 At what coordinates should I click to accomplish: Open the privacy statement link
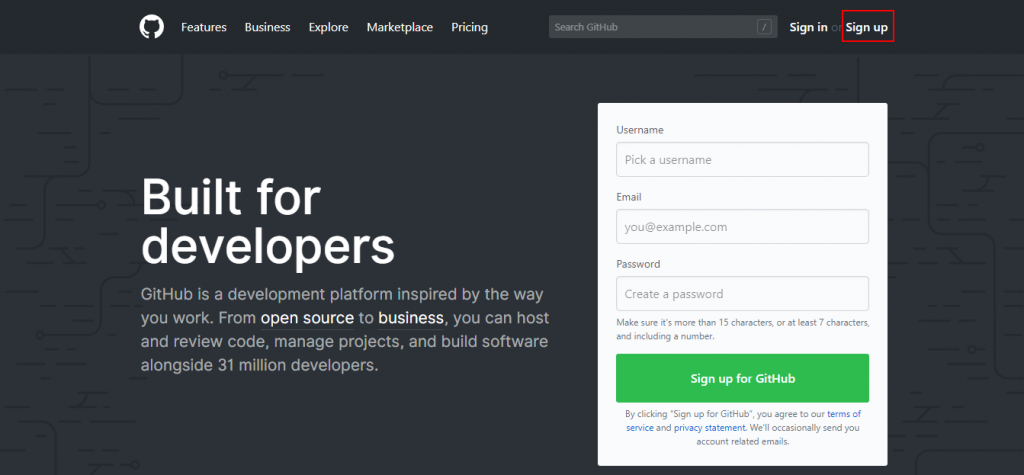pyautogui.click(x=709, y=428)
